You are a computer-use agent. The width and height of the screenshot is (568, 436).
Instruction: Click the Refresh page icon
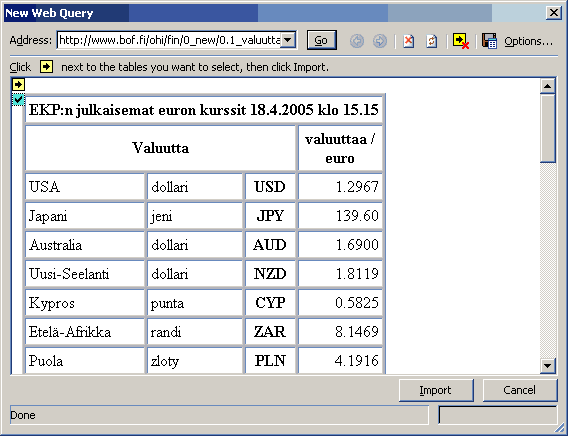(x=431, y=41)
